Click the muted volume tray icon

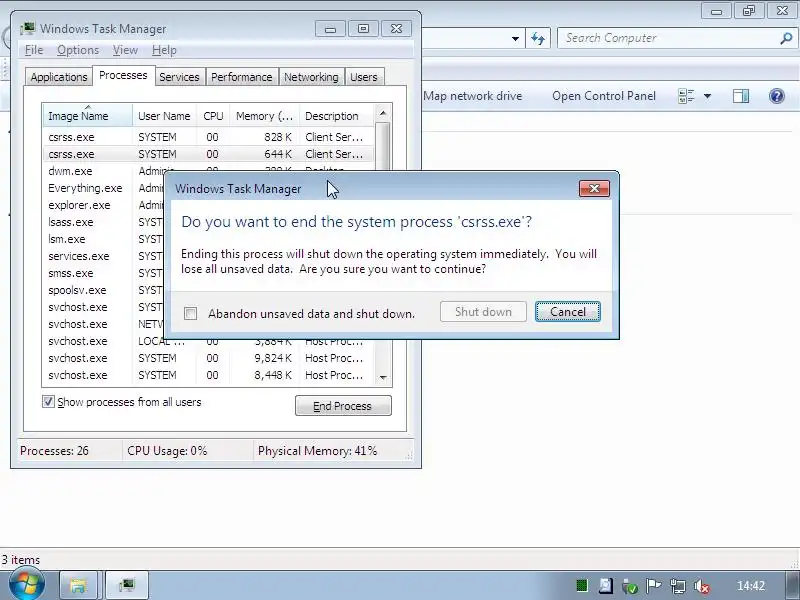pyautogui.click(x=702, y=586)
